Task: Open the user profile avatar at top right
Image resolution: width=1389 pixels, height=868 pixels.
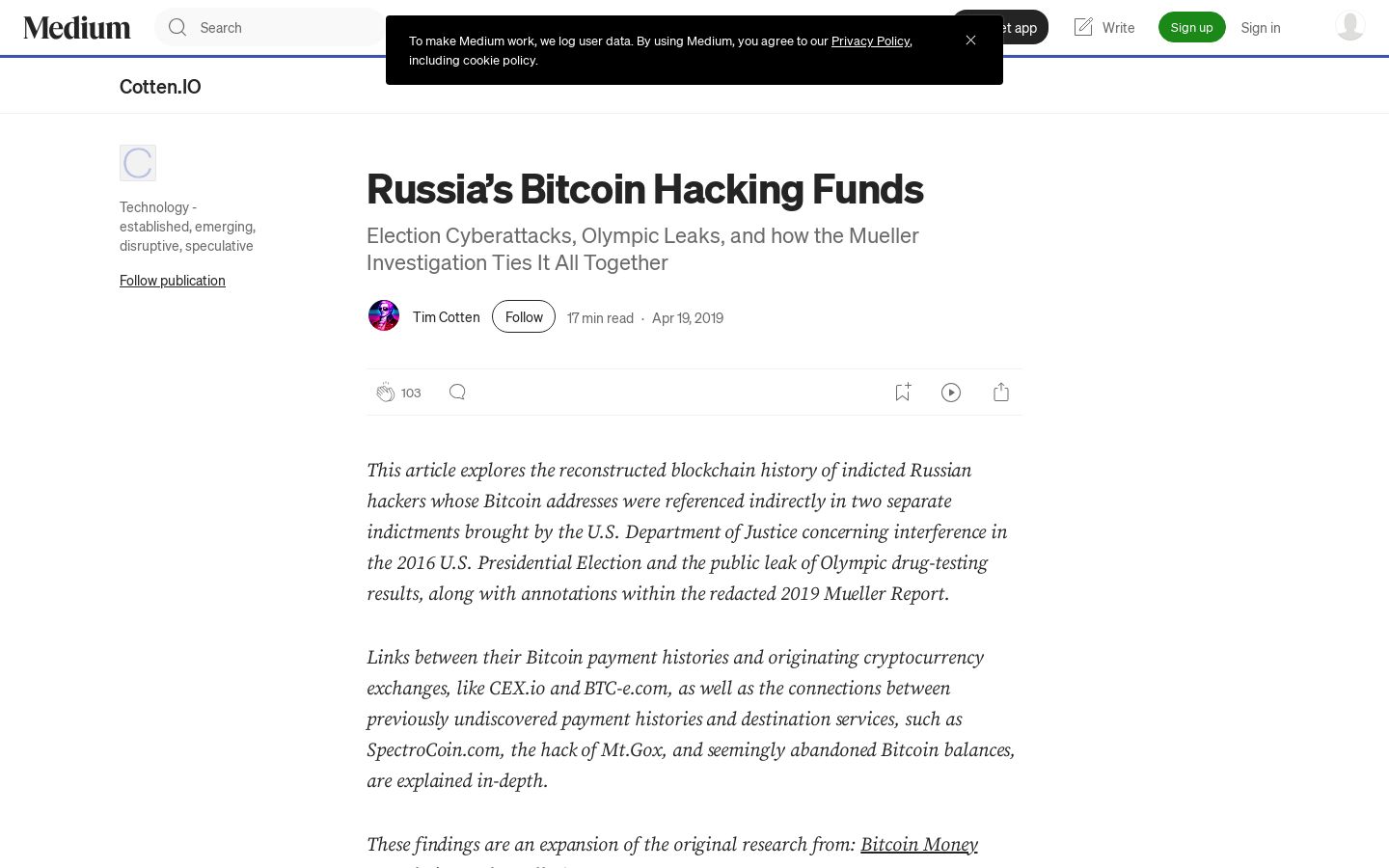Action: (1349, 26)
